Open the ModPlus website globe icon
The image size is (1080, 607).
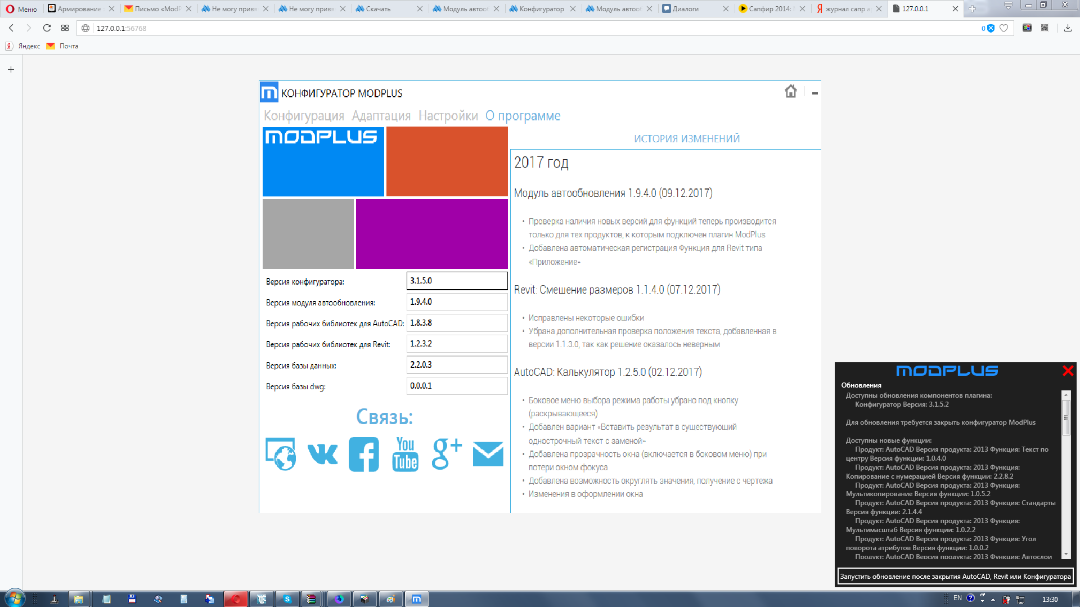pos(280,454)
